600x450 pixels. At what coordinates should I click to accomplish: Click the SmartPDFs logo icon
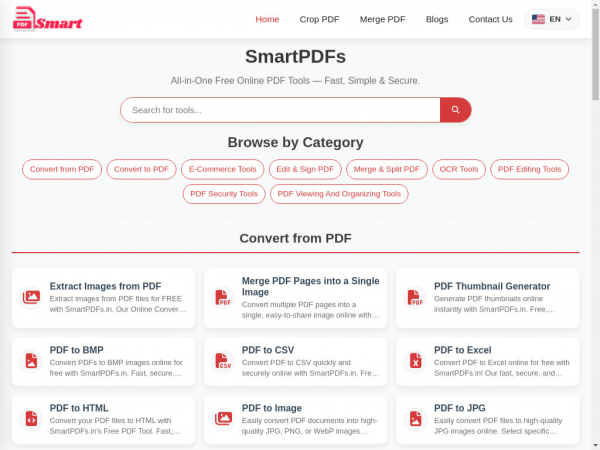tap(47, 18)
